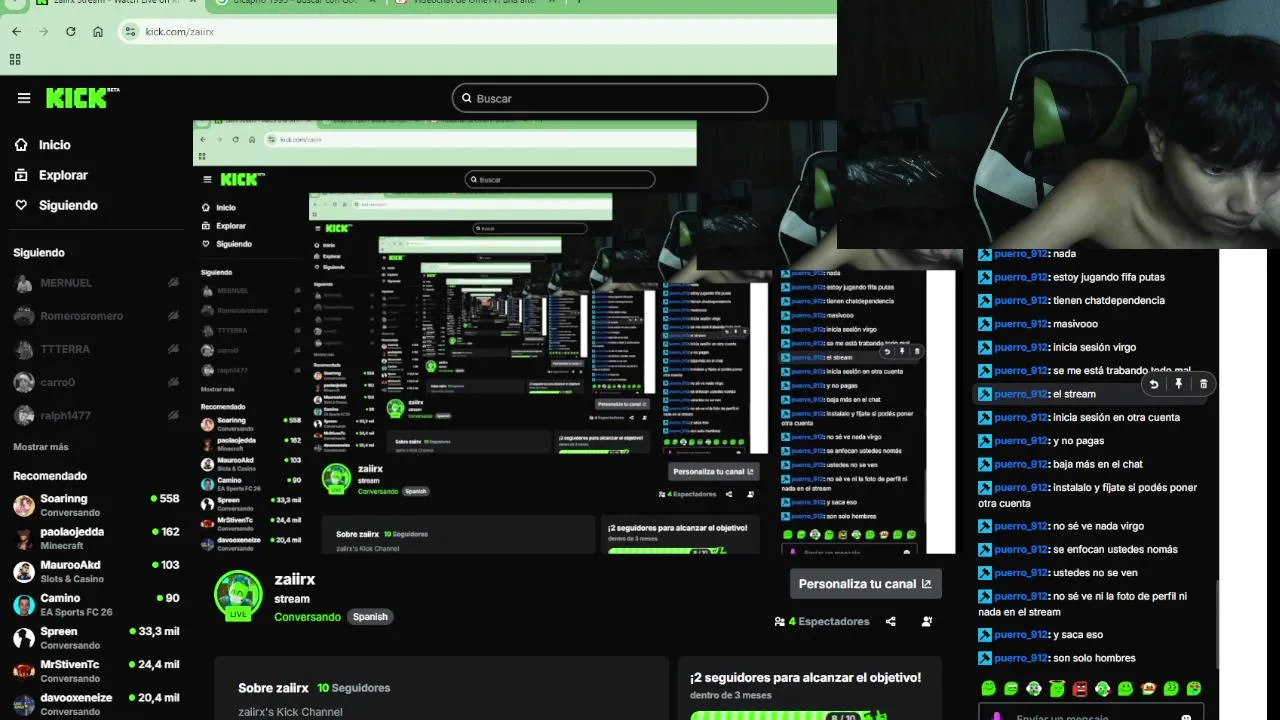Click the Buscar search field

610,98
